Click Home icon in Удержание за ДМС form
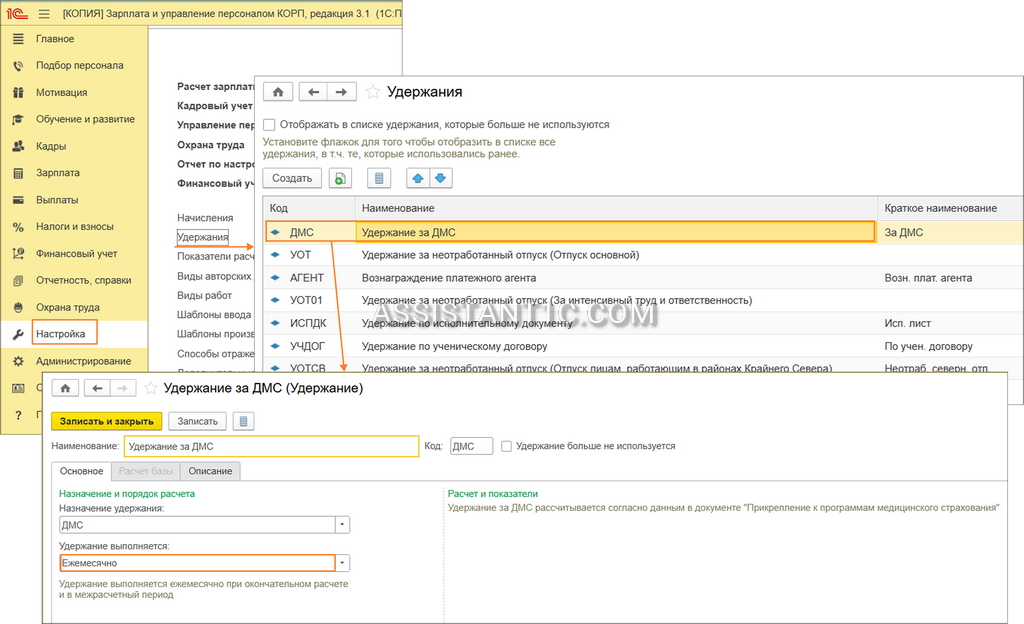 tap(65, 388)
